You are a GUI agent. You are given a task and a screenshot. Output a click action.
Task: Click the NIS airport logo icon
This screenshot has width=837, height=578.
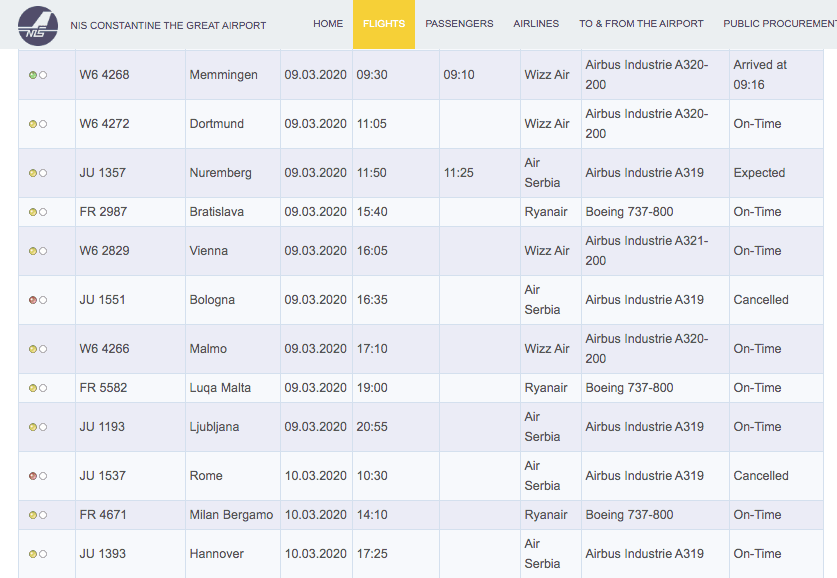coord(38,24)
